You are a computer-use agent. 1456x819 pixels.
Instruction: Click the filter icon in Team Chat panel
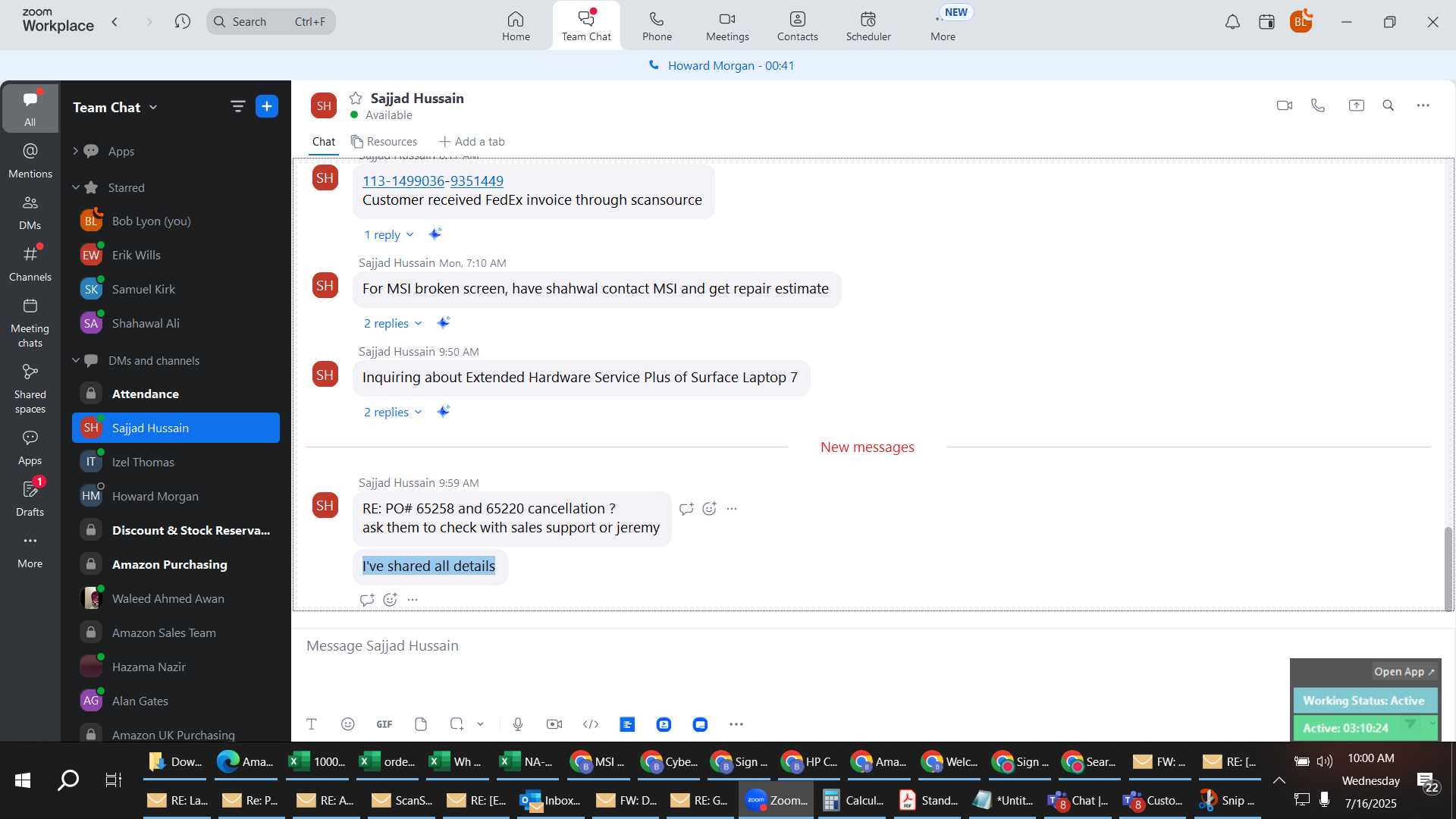[x=238, y=107]
